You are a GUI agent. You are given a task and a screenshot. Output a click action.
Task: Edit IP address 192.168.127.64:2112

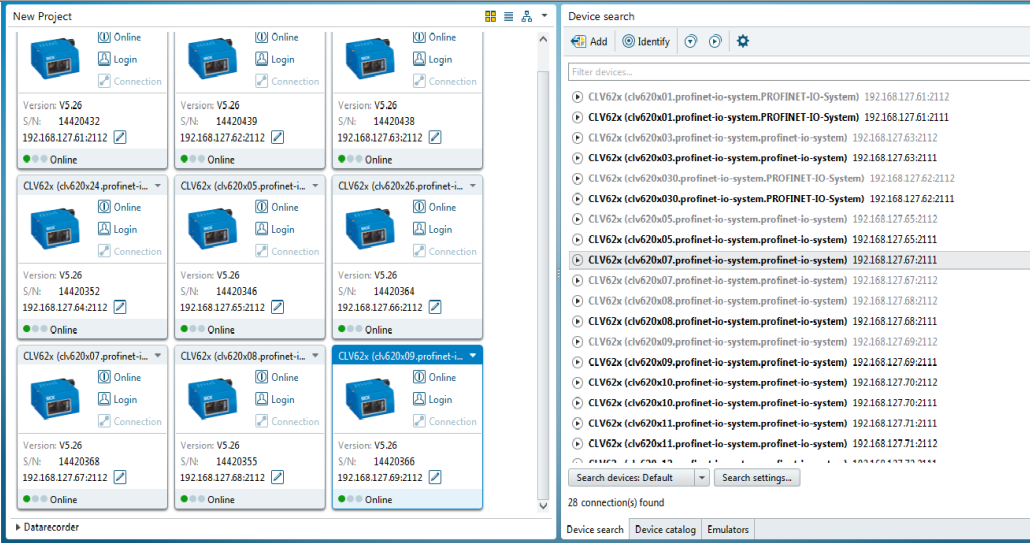[x=120, y=307]
